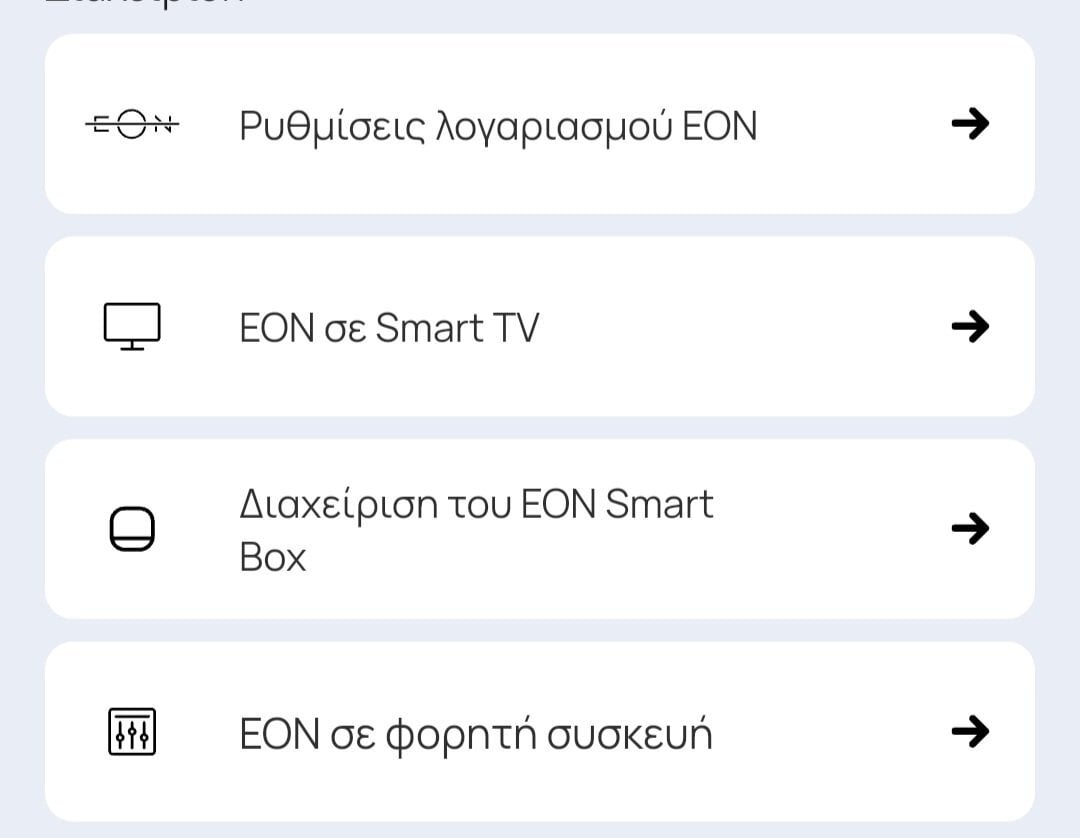This screenshot has width=1080, height=838.
Task: Click the EON Smart Box device icon
Action: (132, 529)
